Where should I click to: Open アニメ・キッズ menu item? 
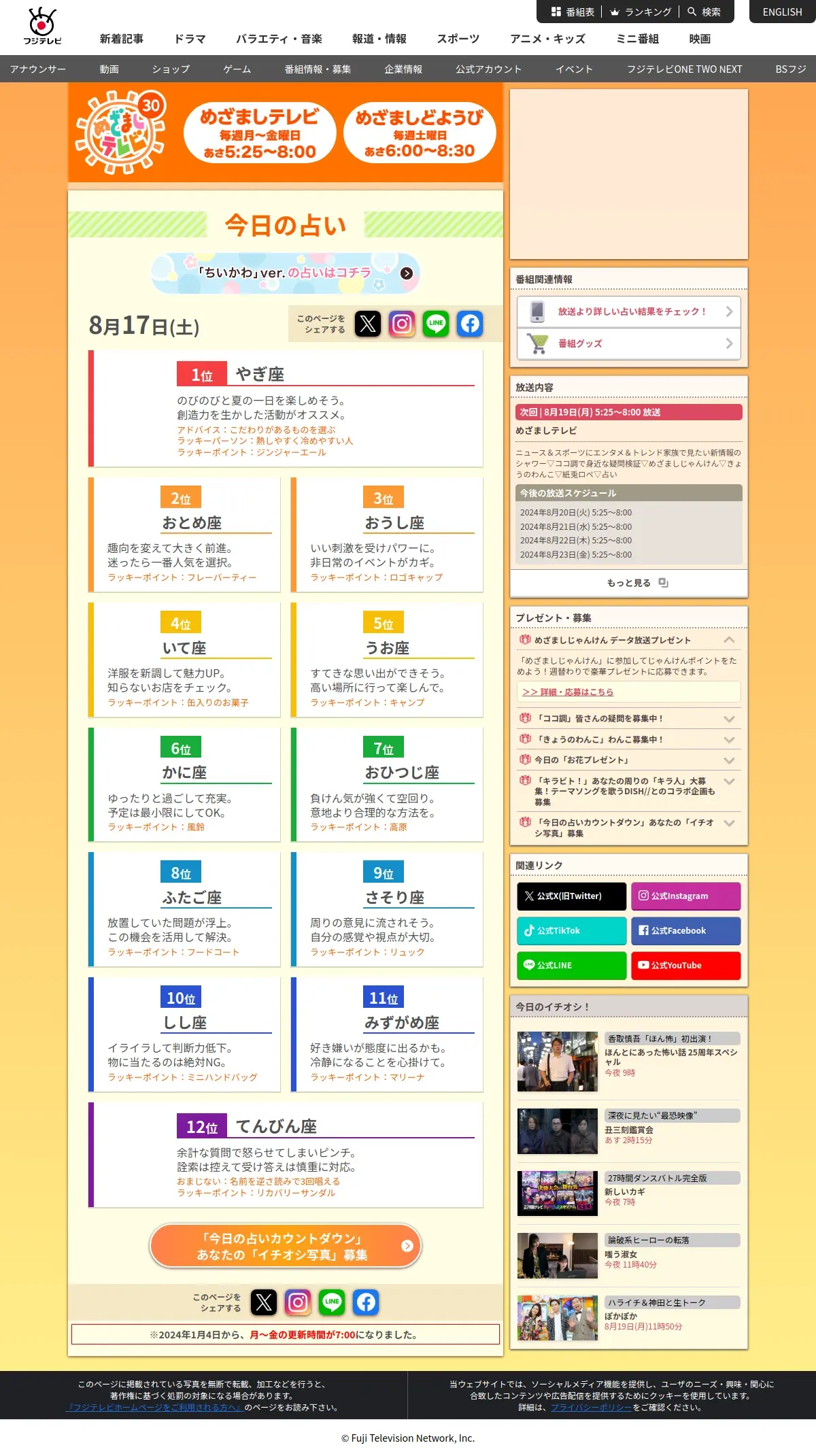point(548,39)
